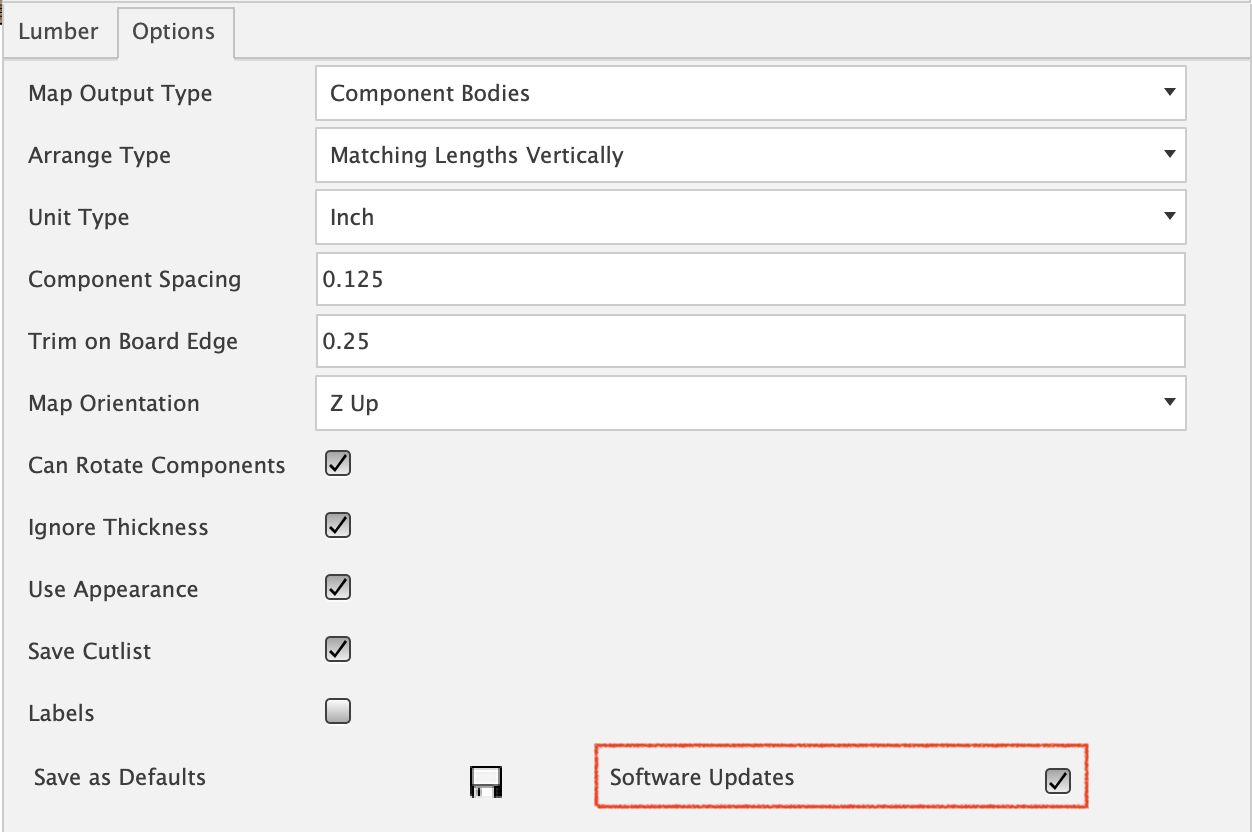The image size is (1252, 832).
Task: Click the Map Orientation label
Action: (113, 404)
